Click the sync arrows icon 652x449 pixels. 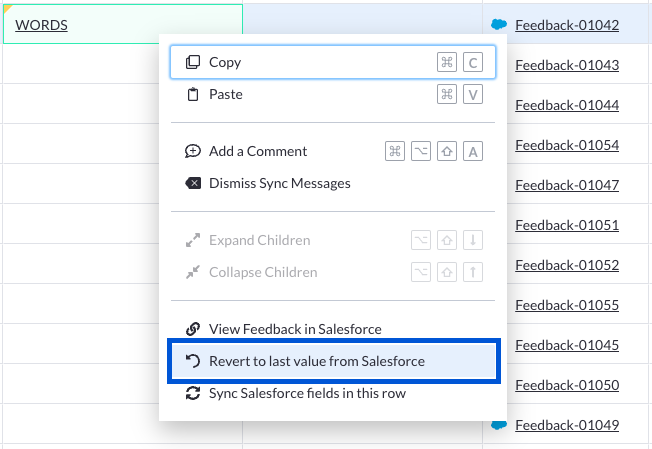193,393
